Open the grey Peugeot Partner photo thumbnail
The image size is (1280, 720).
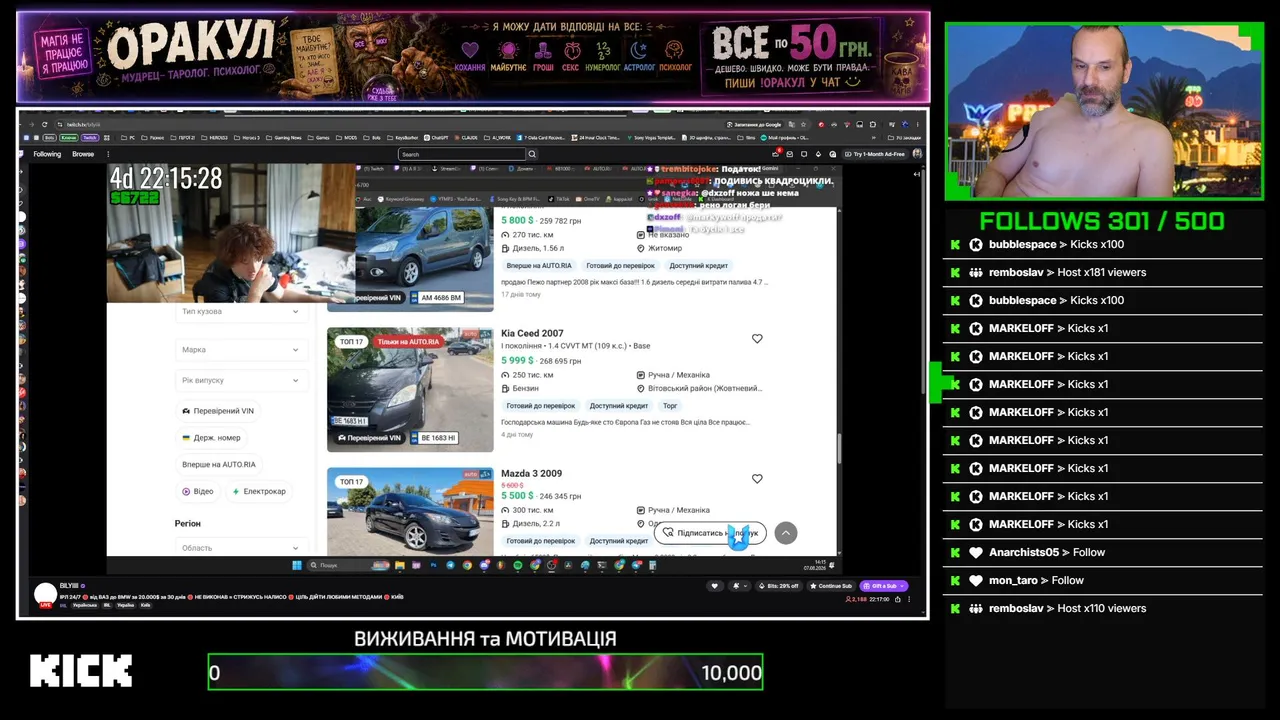point(425,259)
